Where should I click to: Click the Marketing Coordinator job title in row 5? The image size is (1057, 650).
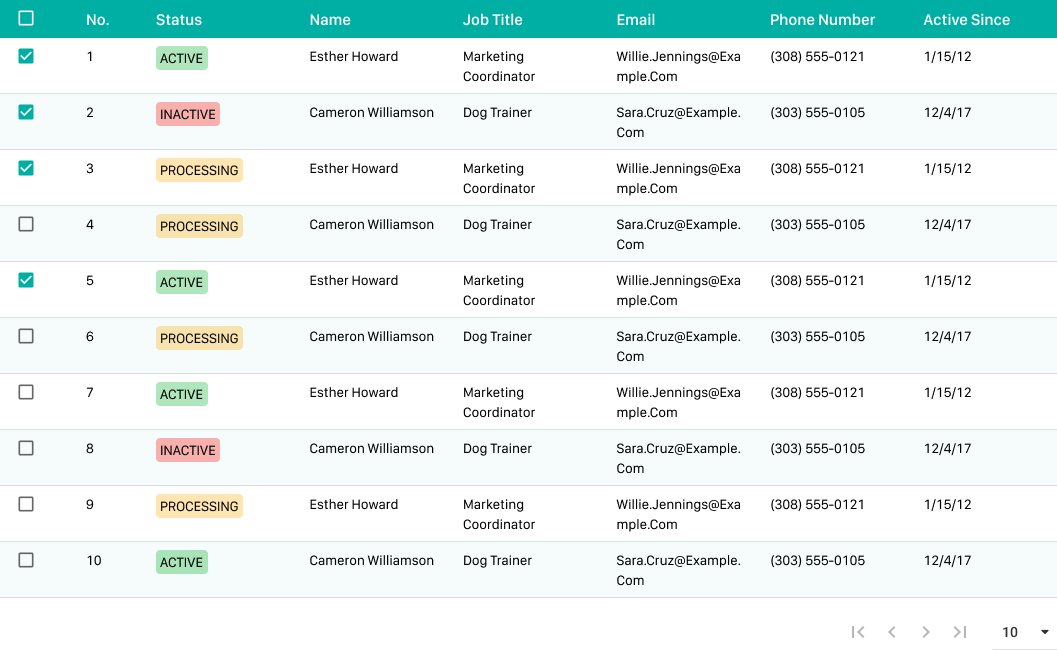(499, 290)
